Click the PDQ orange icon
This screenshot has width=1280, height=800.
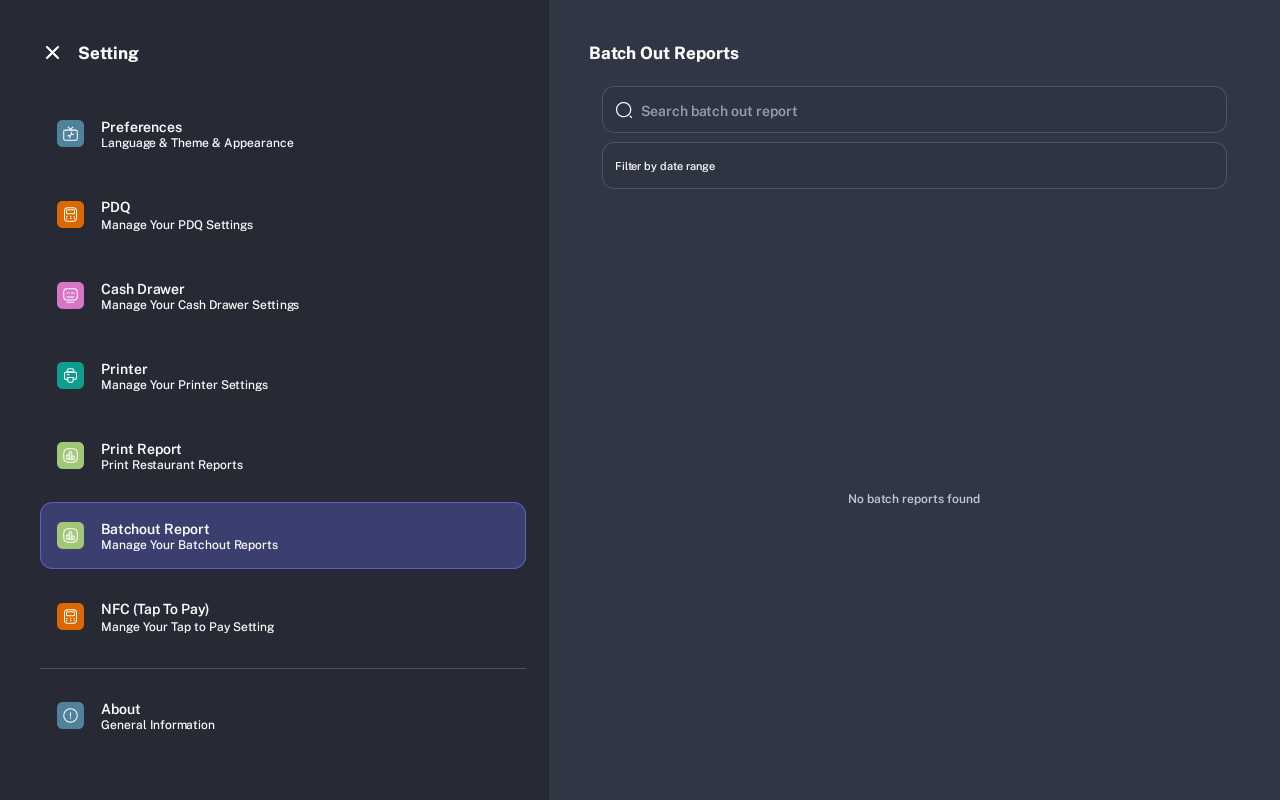point(70,215)
